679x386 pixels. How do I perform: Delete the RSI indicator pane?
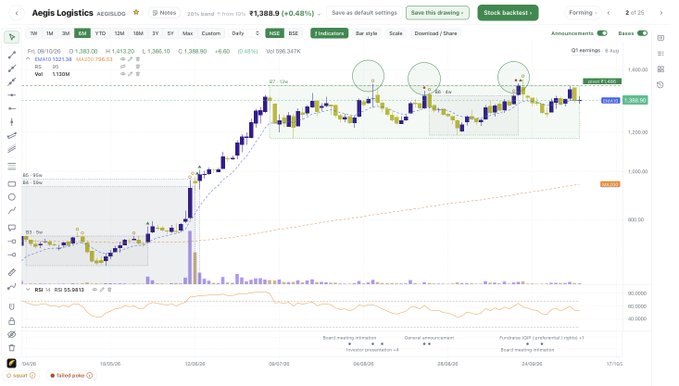(110, 289)
